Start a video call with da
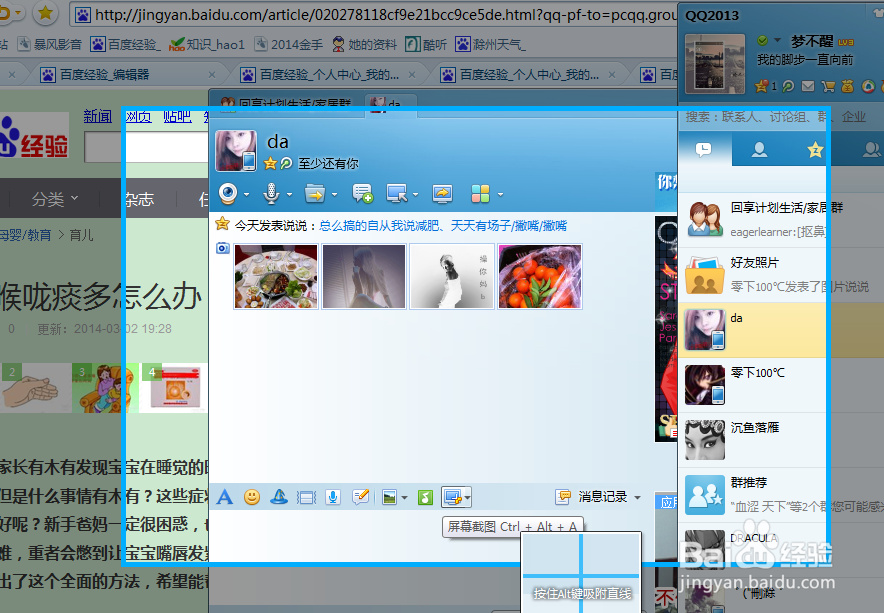 227,195
